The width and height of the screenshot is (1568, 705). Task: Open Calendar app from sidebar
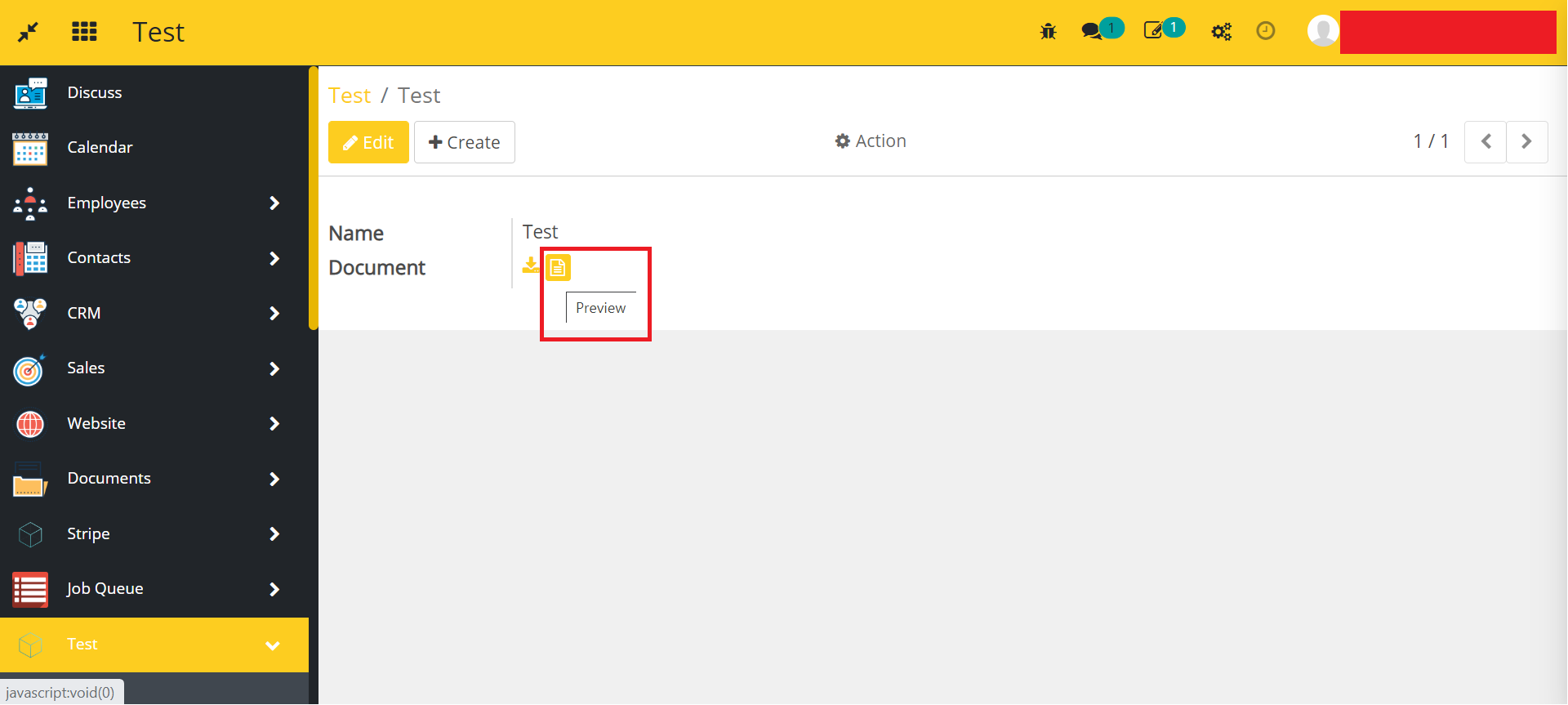coord(154,148)
